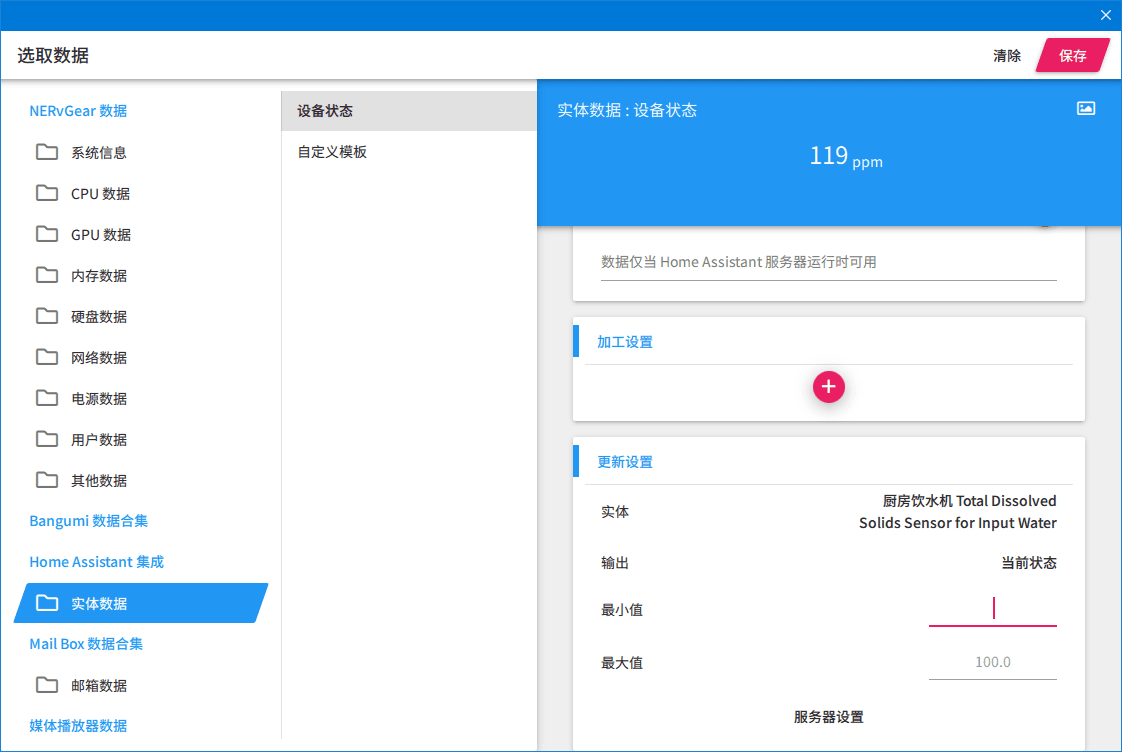Screen dimensions: 1122x752
Task: Select the 实体数据 folder item
Action: (x=140, y=603)
